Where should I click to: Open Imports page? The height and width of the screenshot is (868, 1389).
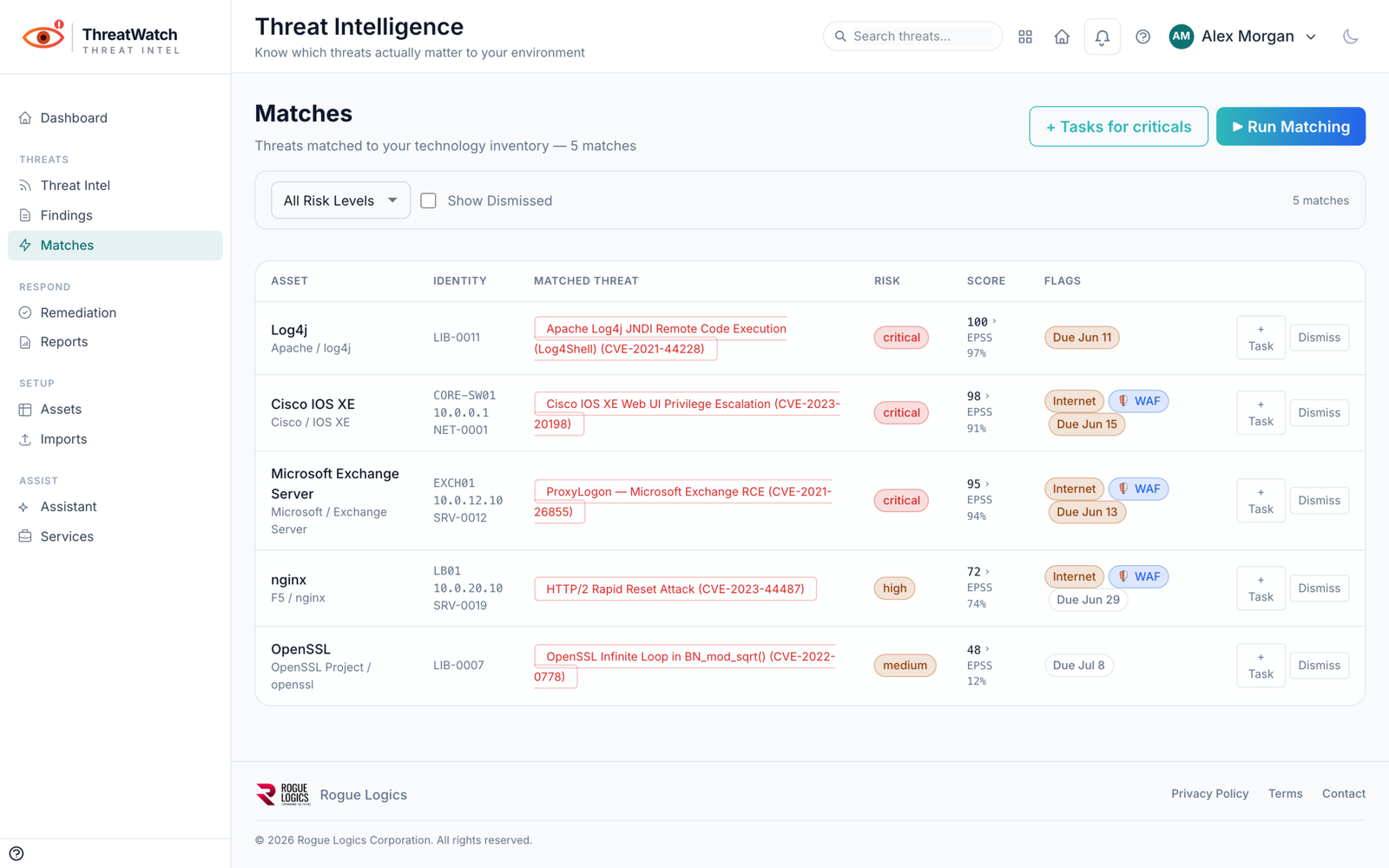click(115, 439)
